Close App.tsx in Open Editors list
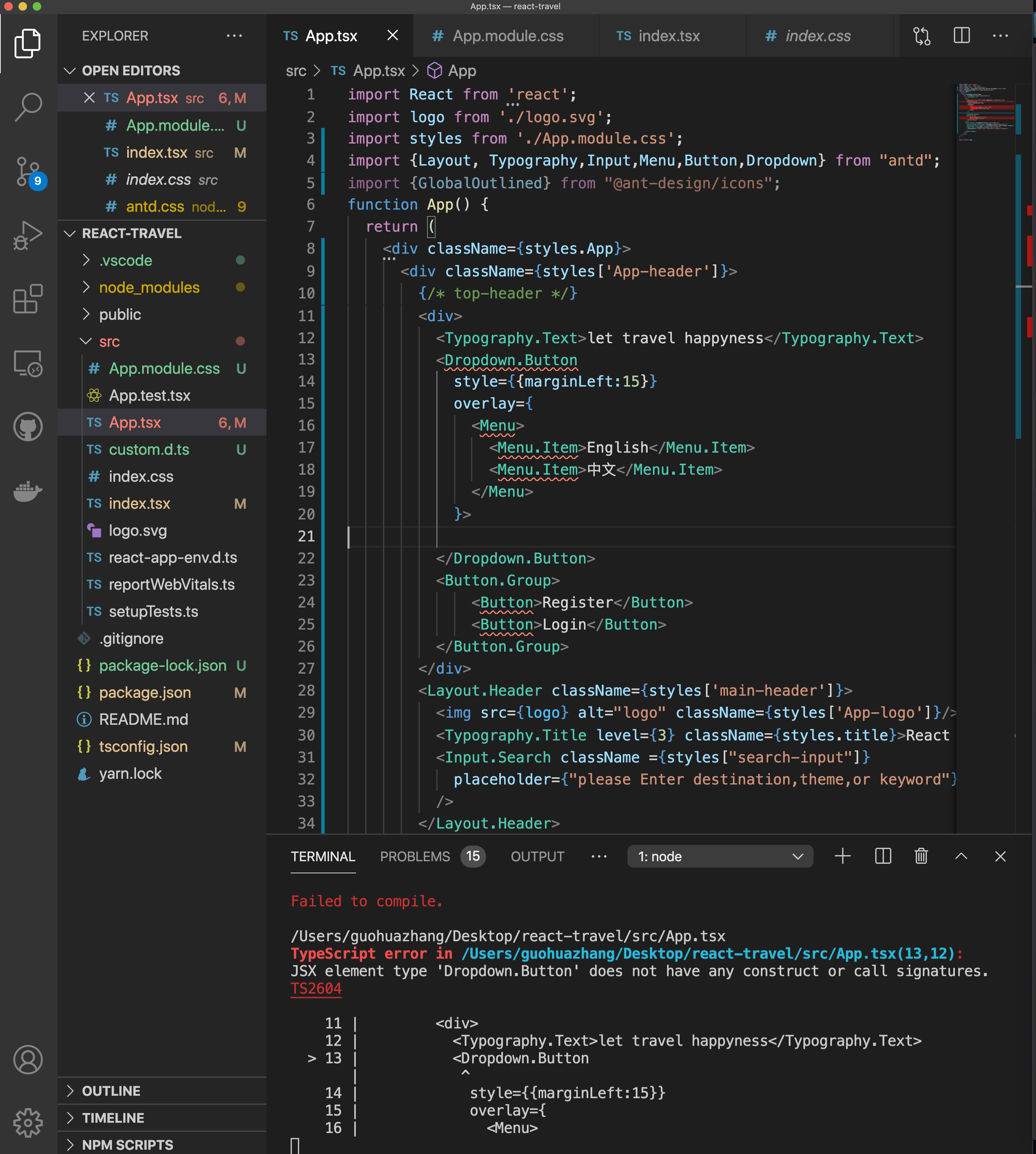Viewport: 1036px width, 1154px height. point(90,97)
